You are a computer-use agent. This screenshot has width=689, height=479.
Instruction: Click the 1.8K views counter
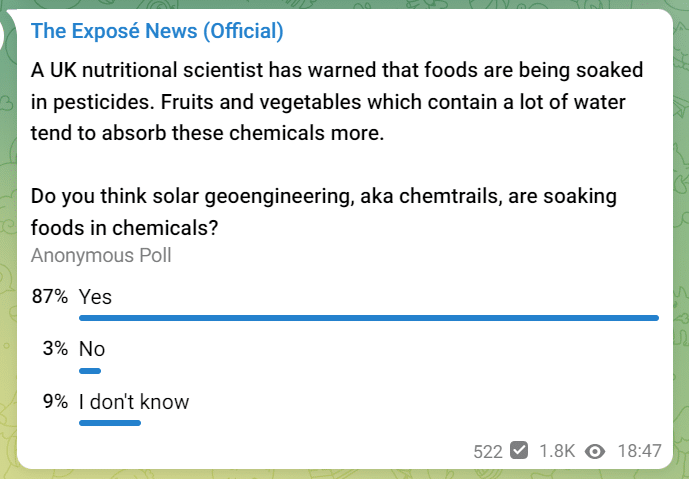click(557, 451)
